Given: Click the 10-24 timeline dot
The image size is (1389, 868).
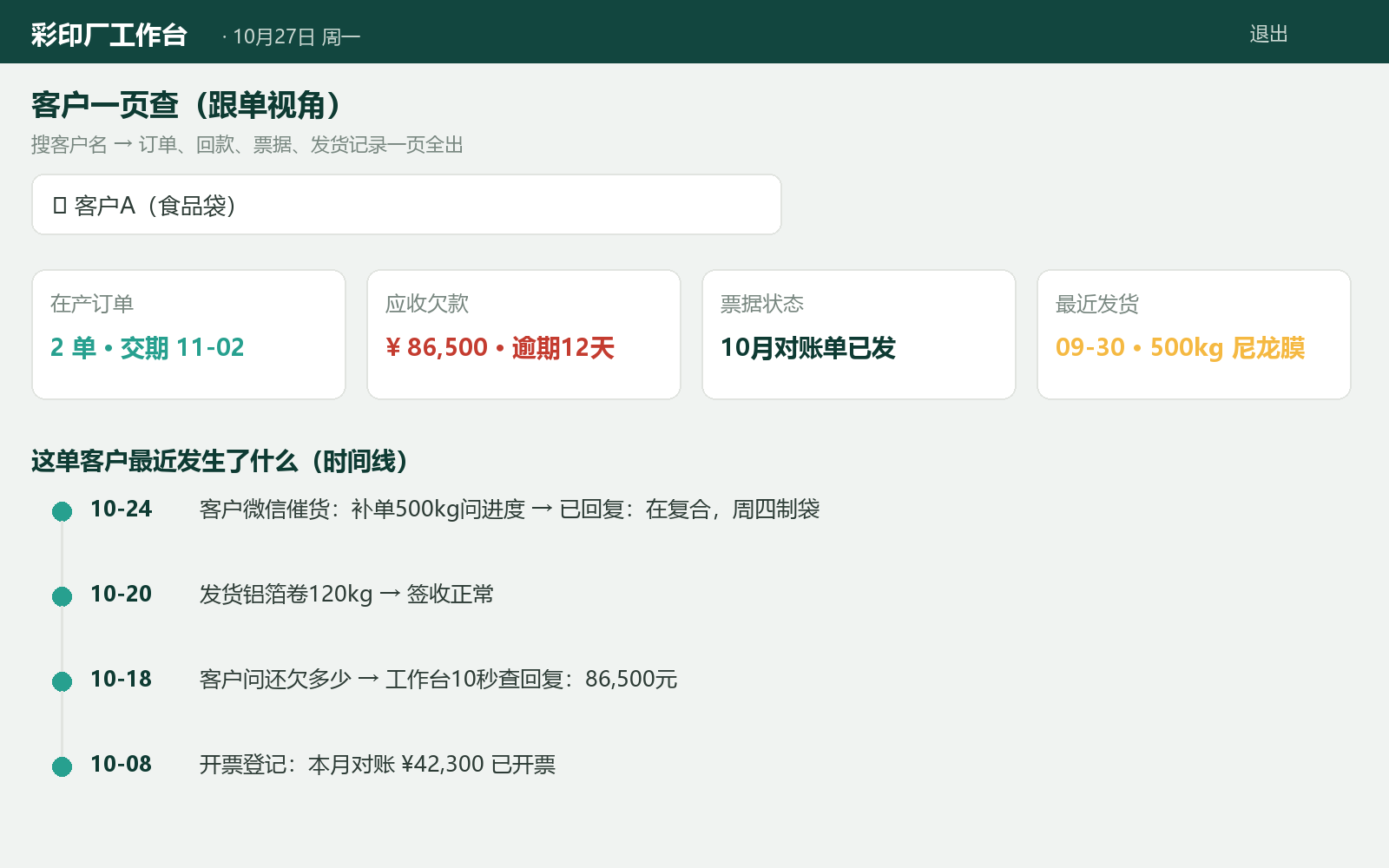Looking at the screenshot, I should point(62,511).
